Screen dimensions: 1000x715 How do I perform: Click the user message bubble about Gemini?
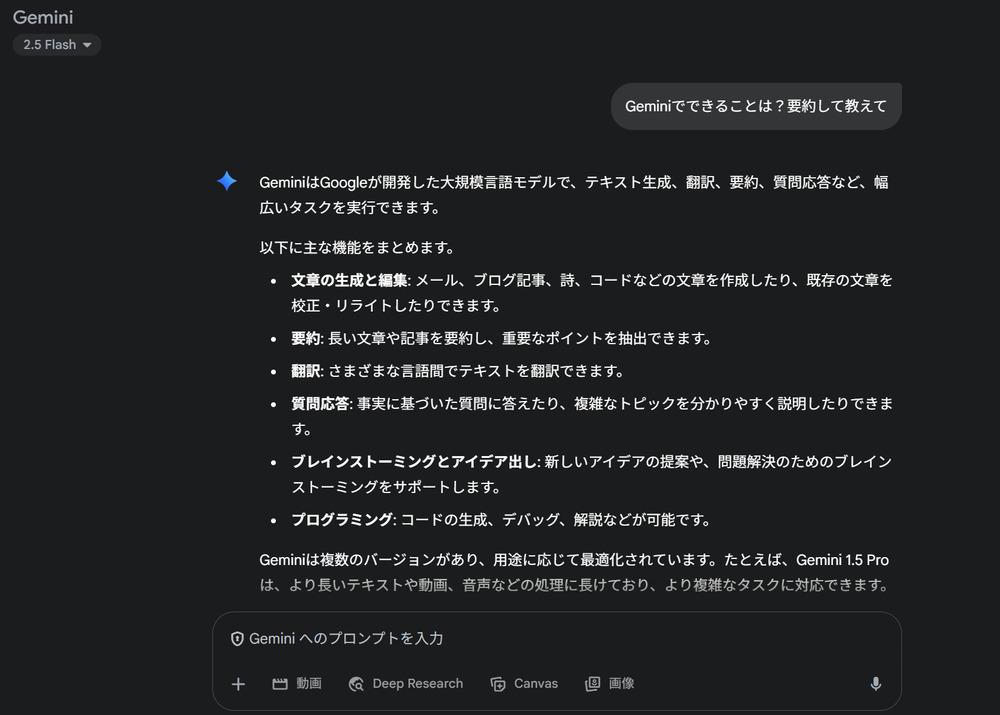(756, 107)
